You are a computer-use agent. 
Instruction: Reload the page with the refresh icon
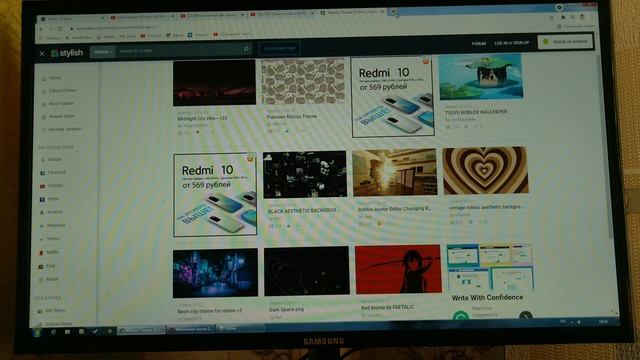coord(60,29)
